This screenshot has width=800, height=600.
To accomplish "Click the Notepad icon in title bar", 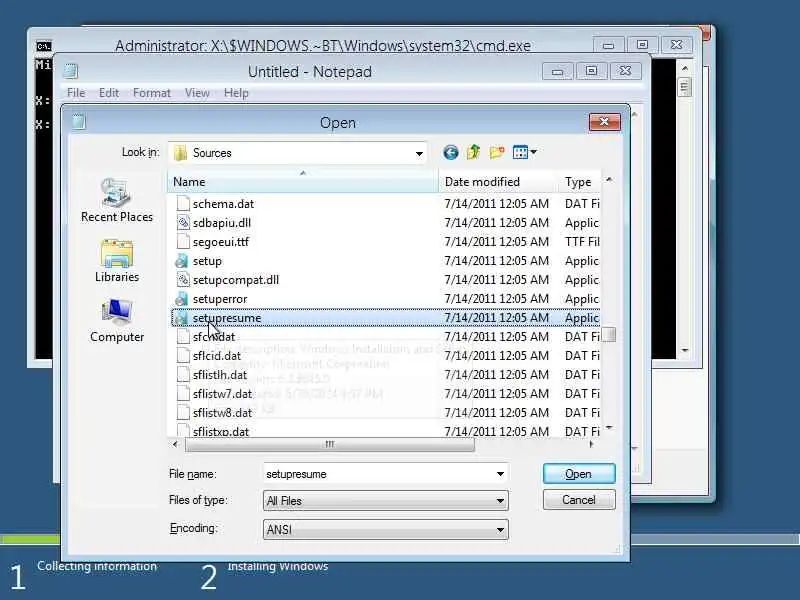I will tap(71, 71).
